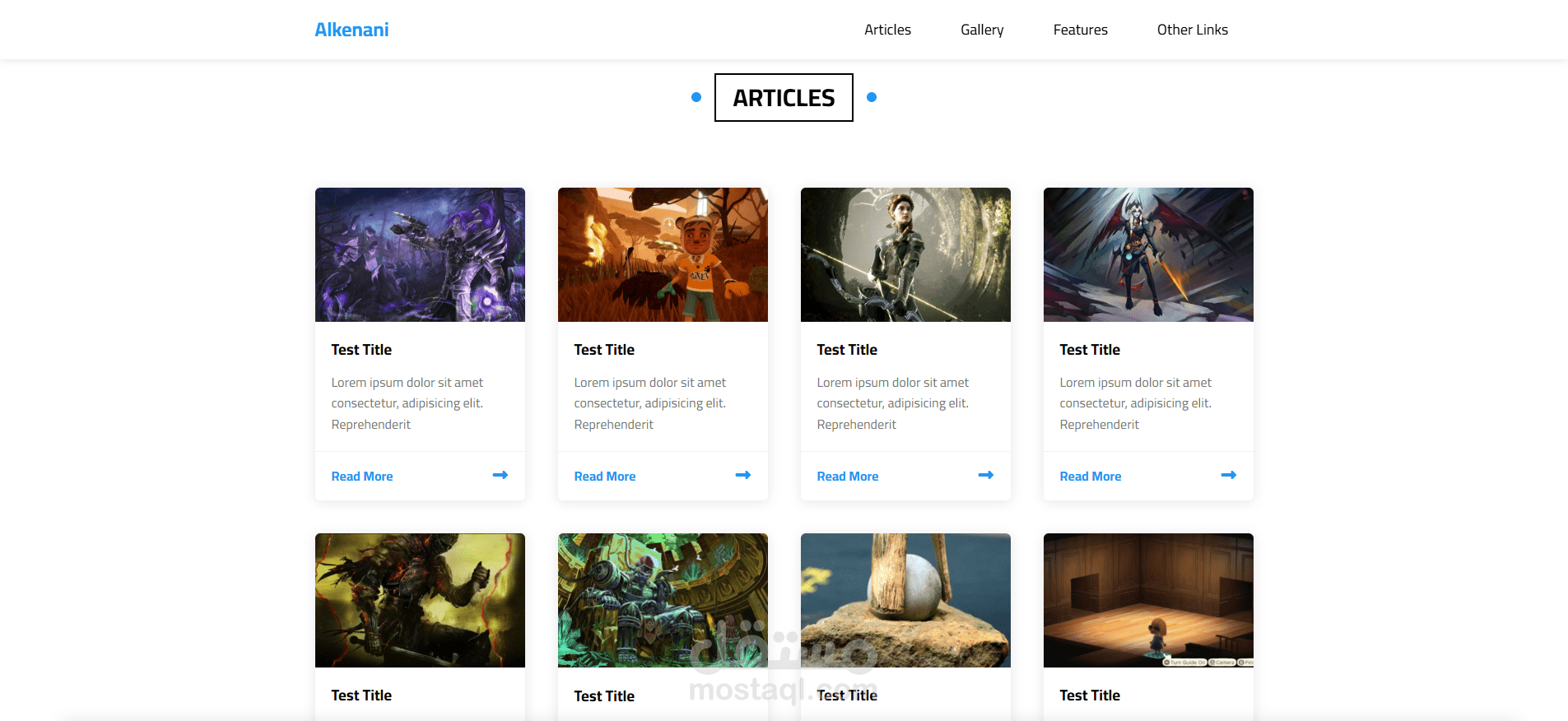Select Test Title under forest archer image
The image size is (1568, 721).
(x=847, y=350)
